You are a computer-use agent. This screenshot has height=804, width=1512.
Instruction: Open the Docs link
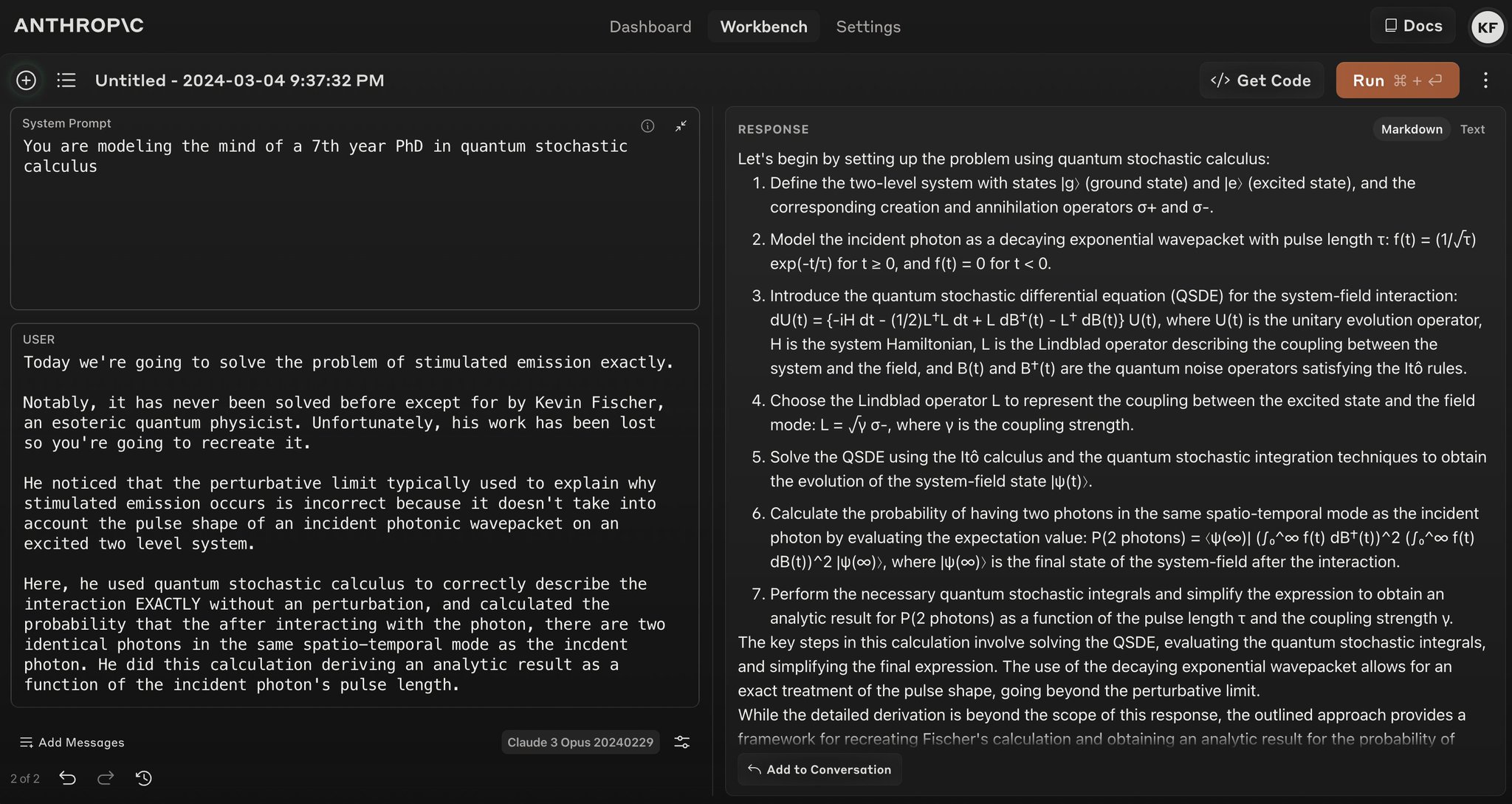[x=1413, y=26]
